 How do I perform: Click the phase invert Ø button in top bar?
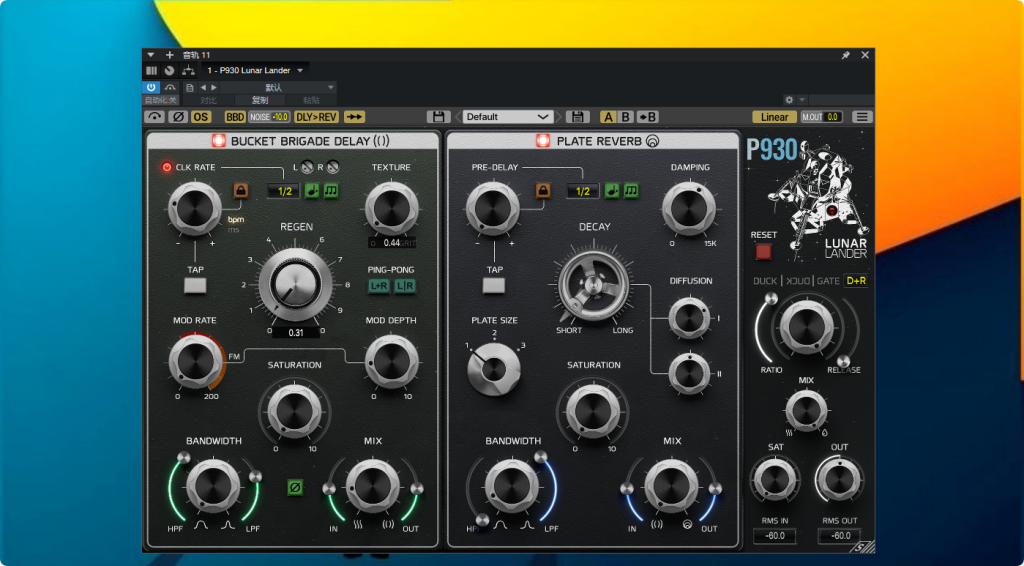click(x=178, y=117)
